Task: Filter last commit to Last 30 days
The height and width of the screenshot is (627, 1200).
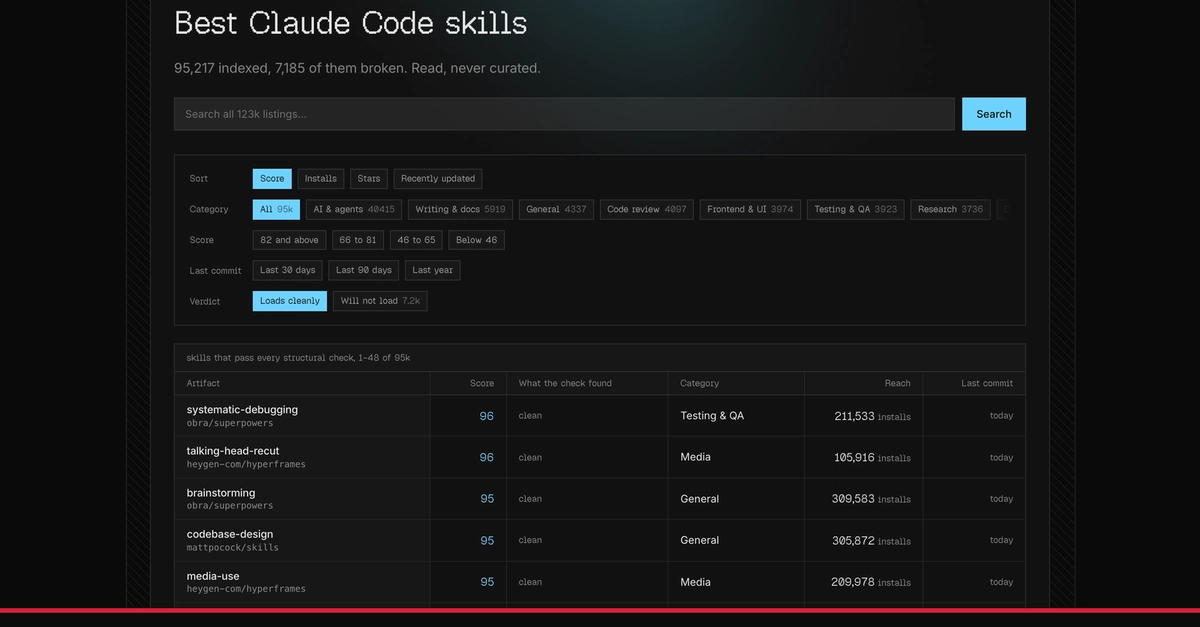Action: pyautogui.click(x=288, y=270)
